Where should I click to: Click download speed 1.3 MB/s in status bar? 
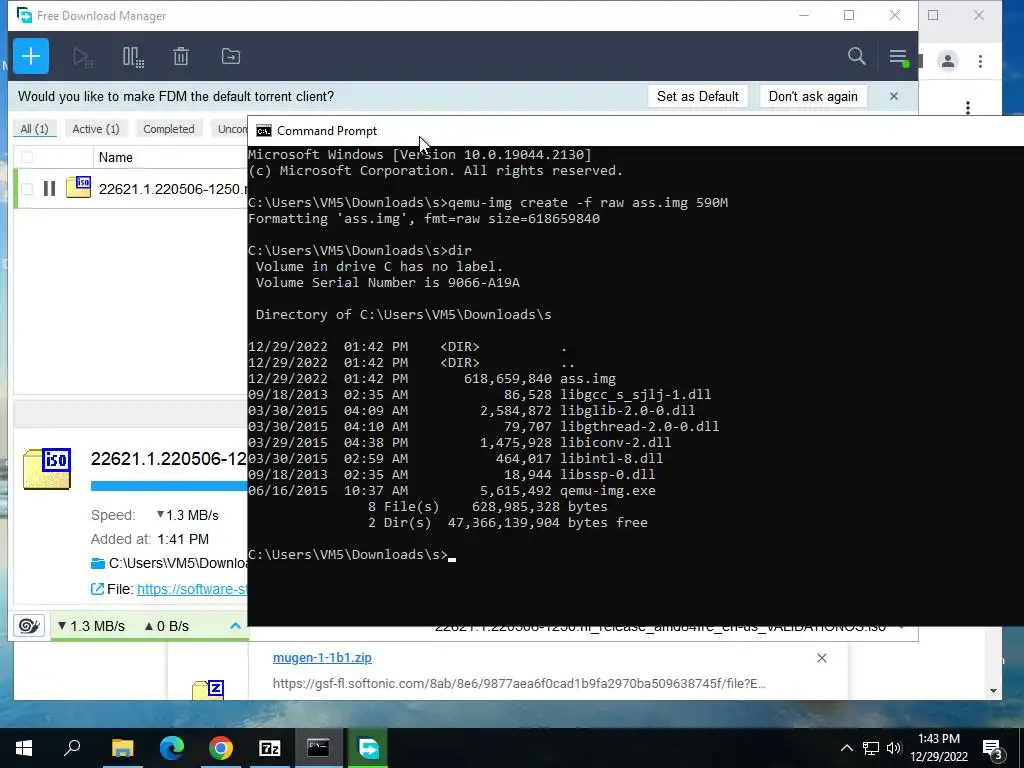point(91,626)
